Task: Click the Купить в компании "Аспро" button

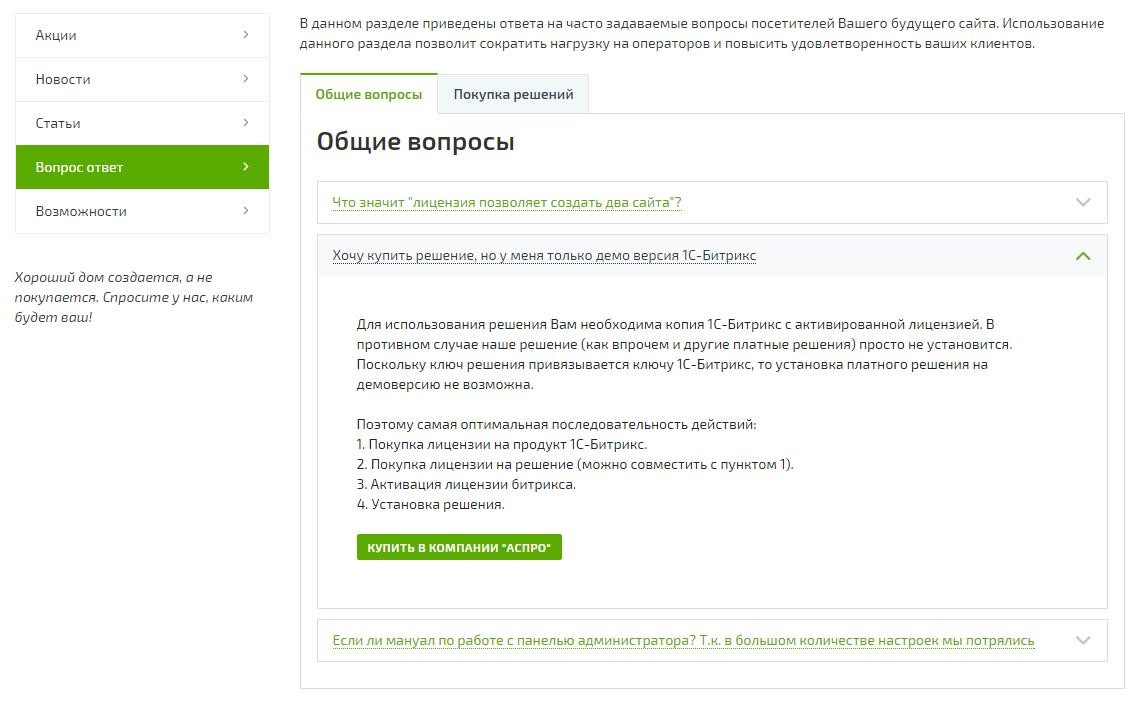Action: 459,547
